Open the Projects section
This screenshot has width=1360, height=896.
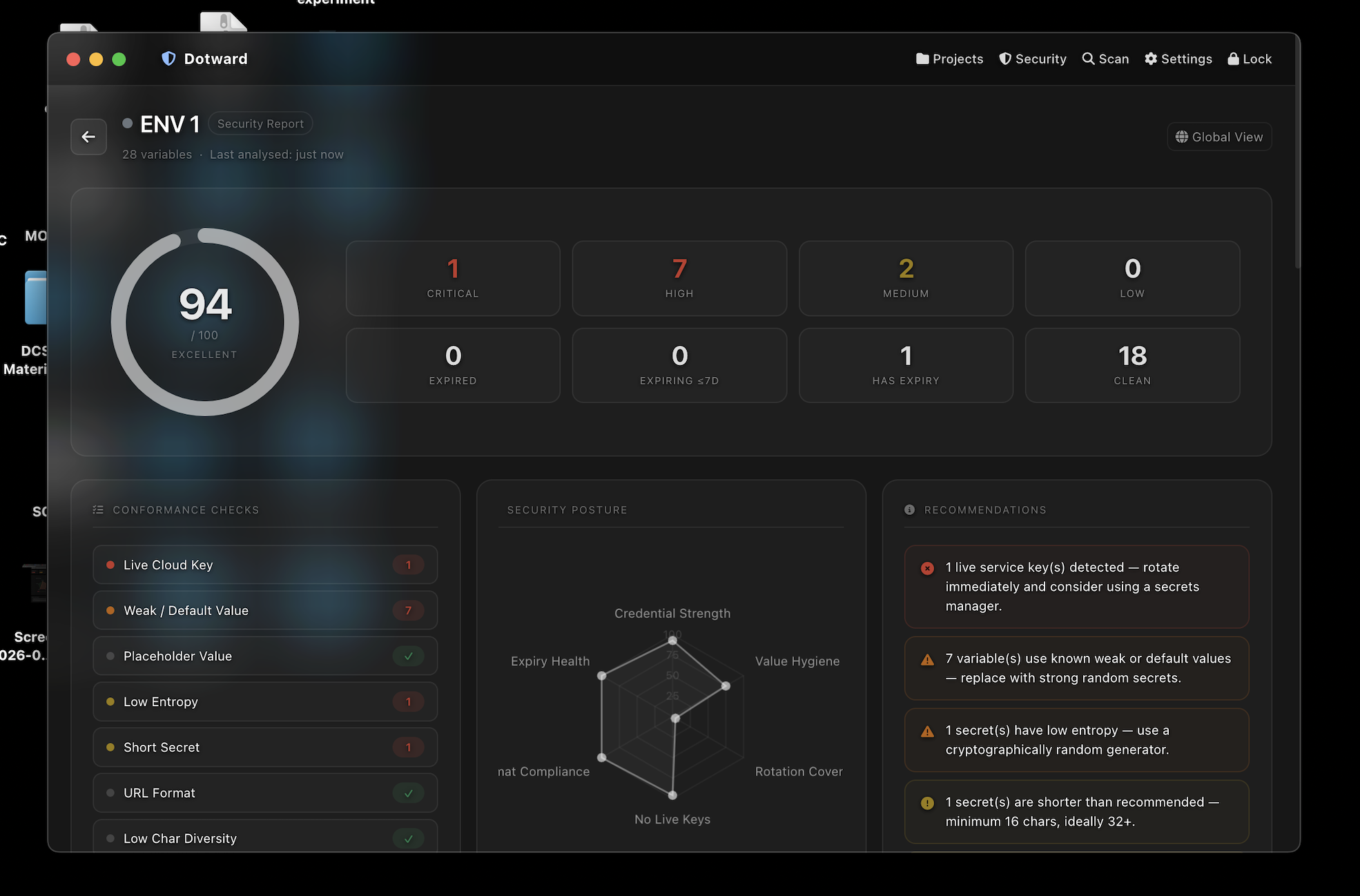(x=949, y=59)
